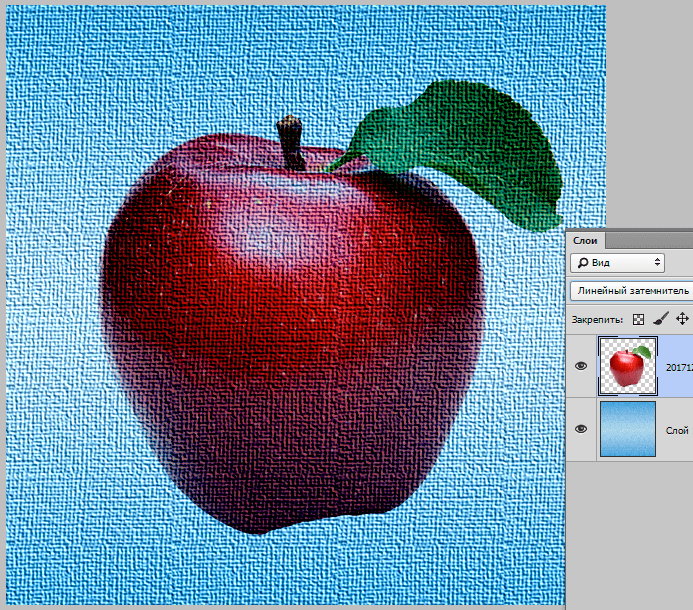Lock transparent pixels checkerboard icon
693x610 pixels.
click(x=638, y=319)
